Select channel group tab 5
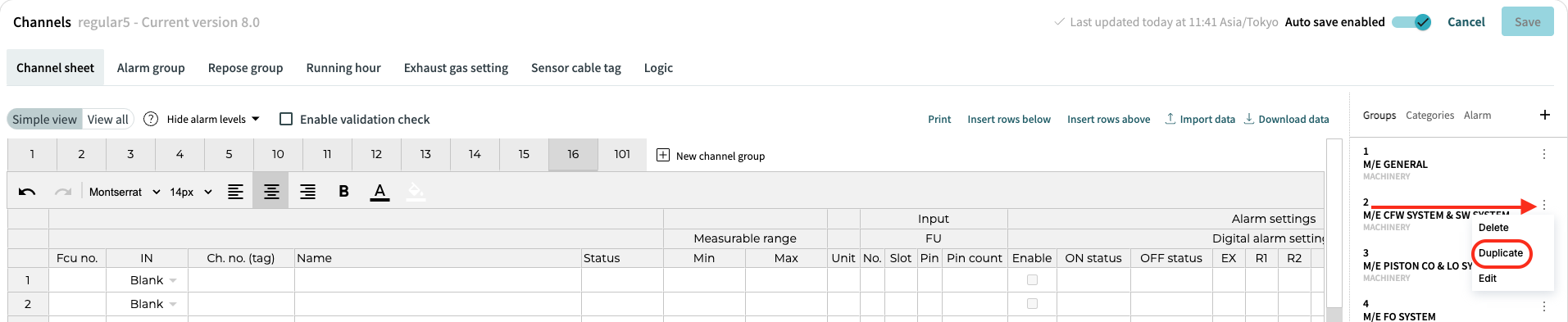Viewport: 1568px width, 322px height. coord(229,154)
